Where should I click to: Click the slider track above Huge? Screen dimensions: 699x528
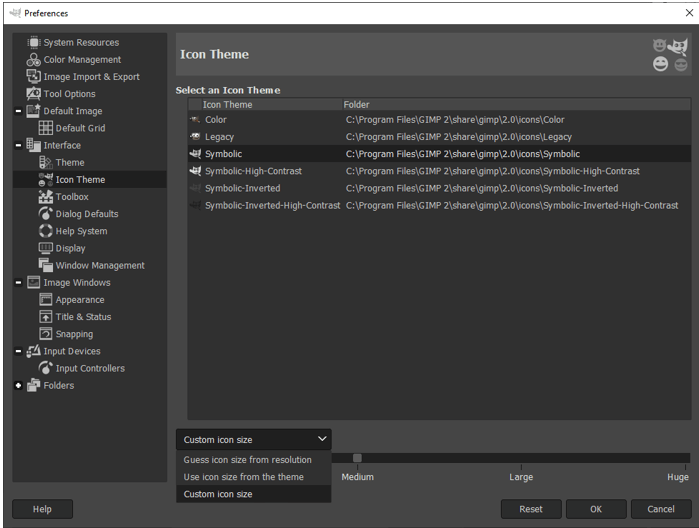(x=685, y=458)
